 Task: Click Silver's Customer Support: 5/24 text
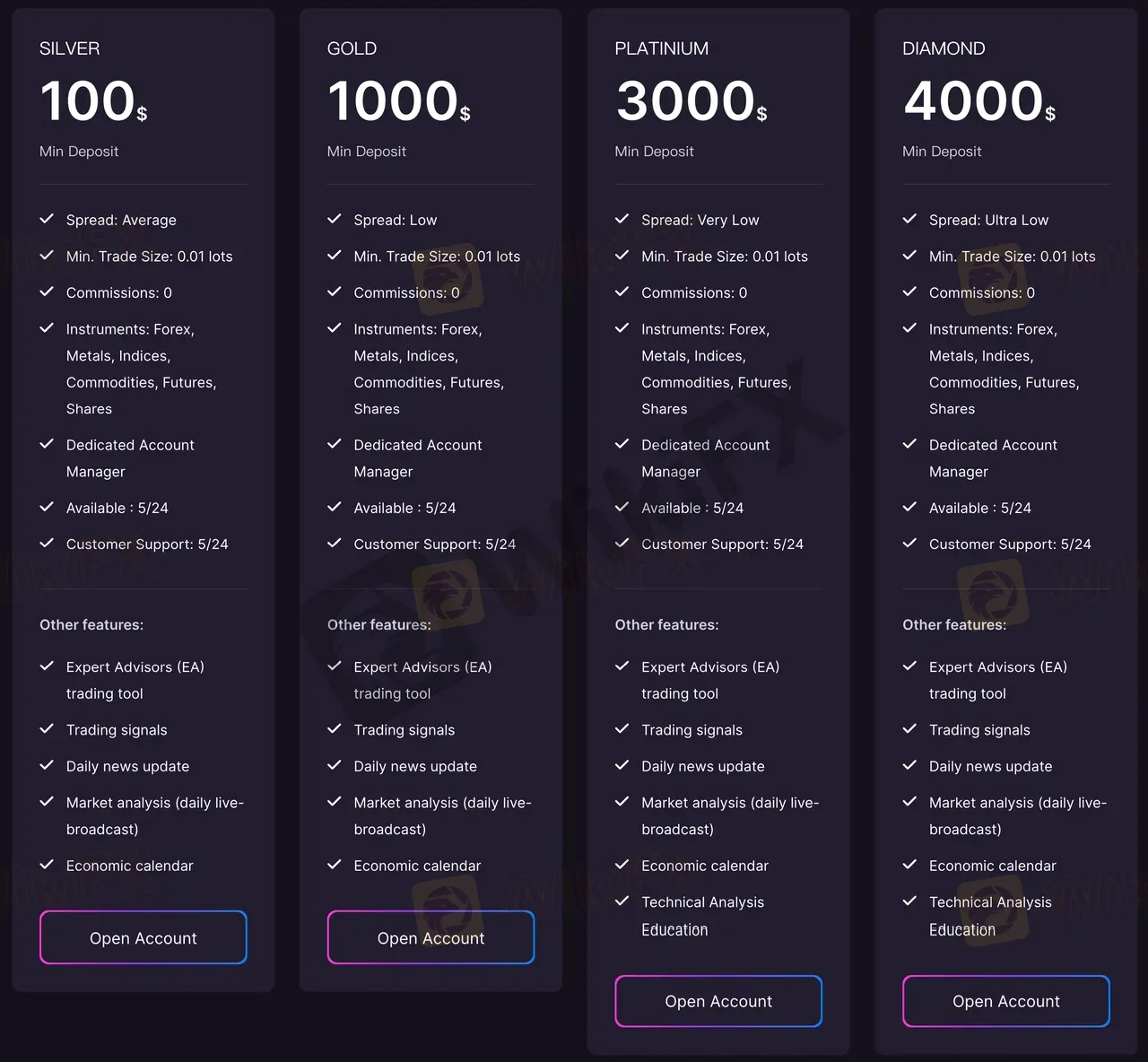pyautogui.click(x=147, y=544)
